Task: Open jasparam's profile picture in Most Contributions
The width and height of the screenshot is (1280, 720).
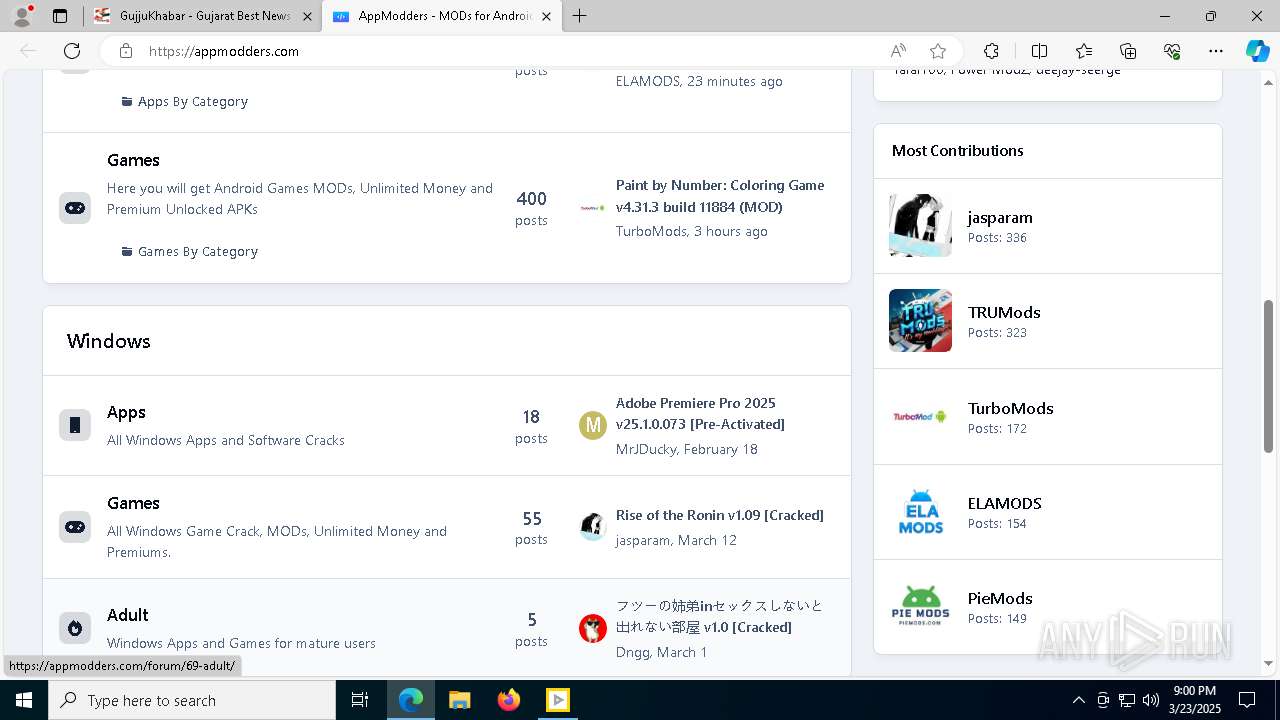Action: [920, 225]
